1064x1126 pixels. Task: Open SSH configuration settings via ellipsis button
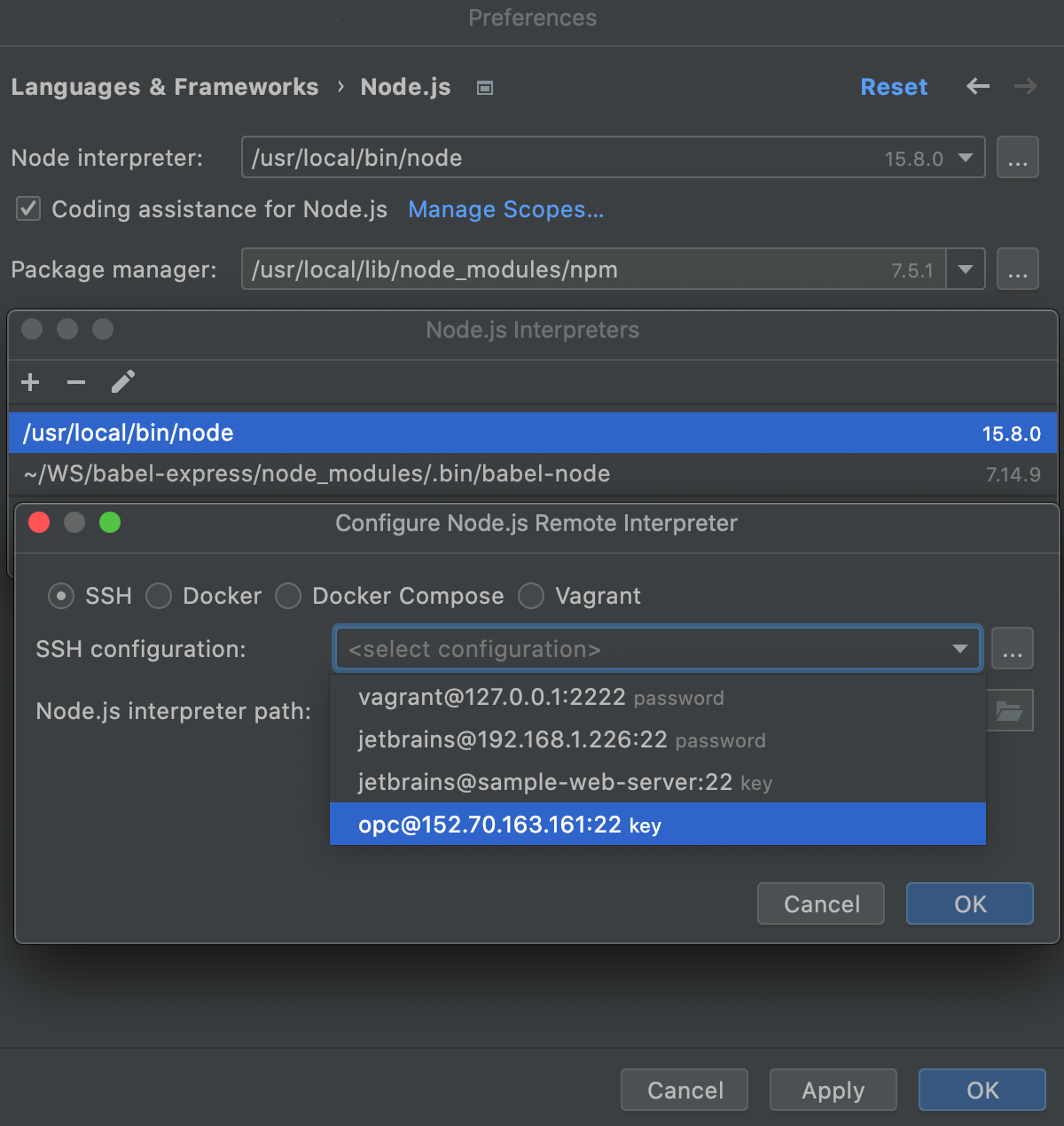point(1012,648)
